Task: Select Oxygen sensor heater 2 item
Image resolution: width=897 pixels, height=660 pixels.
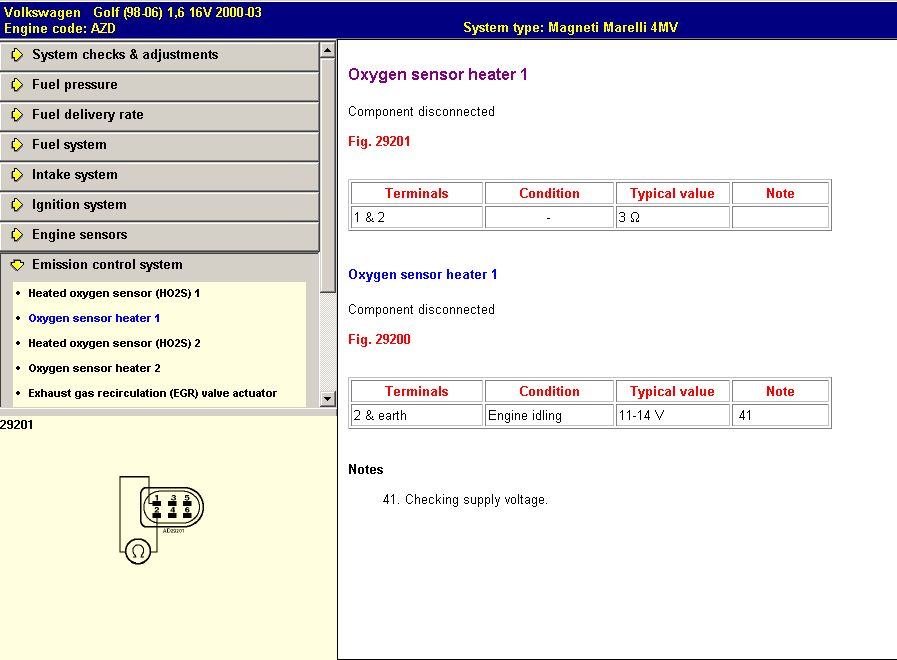Action: click(x=94, y=368)
